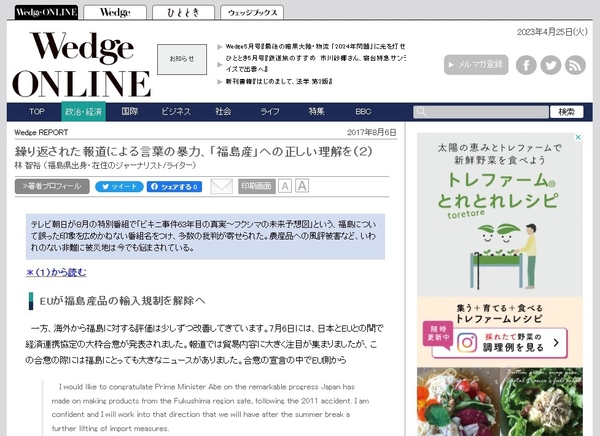Open the 特集 navigation item
Viewport: 600px width, 436px height.
[316, 111]
